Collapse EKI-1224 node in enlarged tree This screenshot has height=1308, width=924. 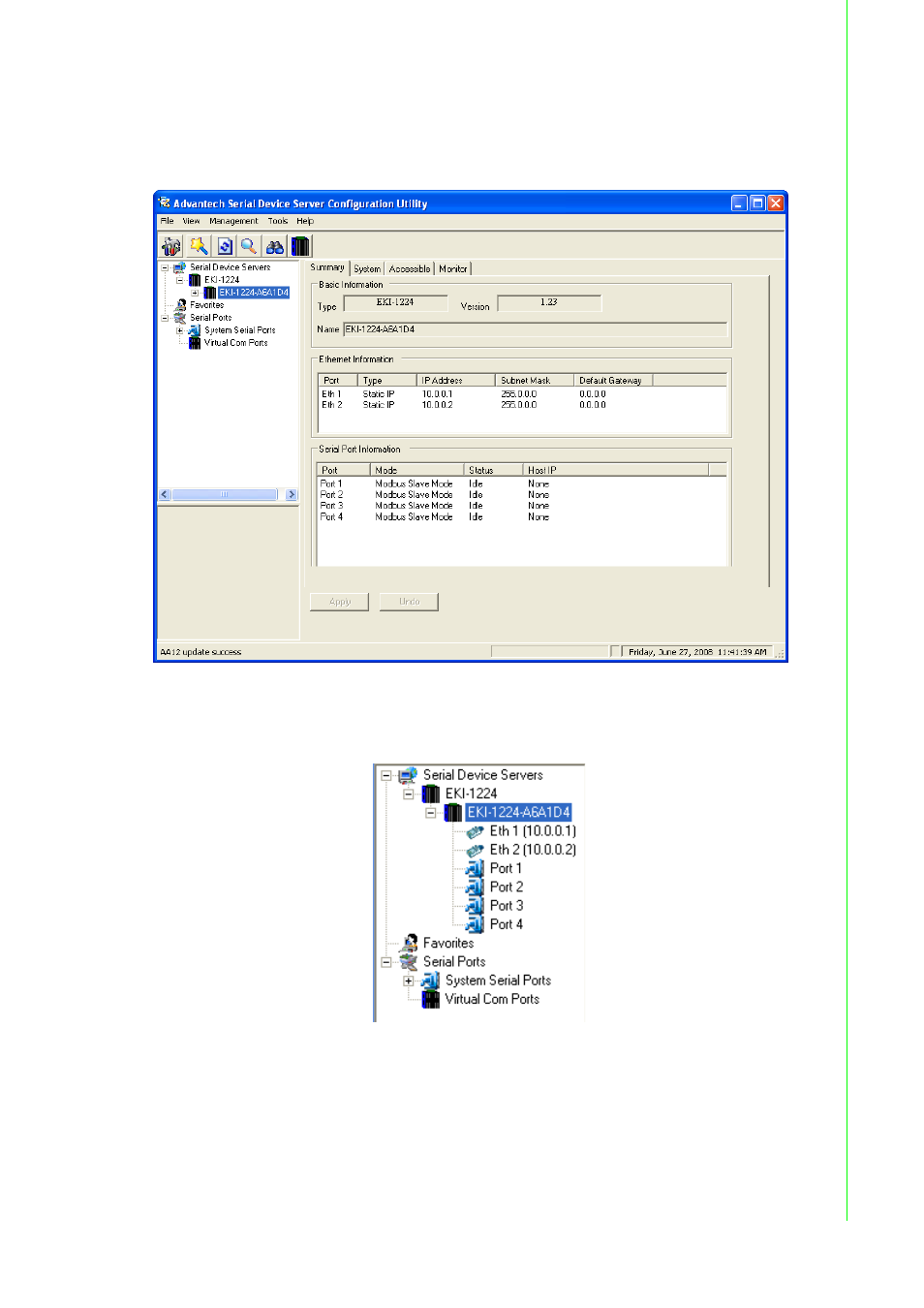[409, 794]
